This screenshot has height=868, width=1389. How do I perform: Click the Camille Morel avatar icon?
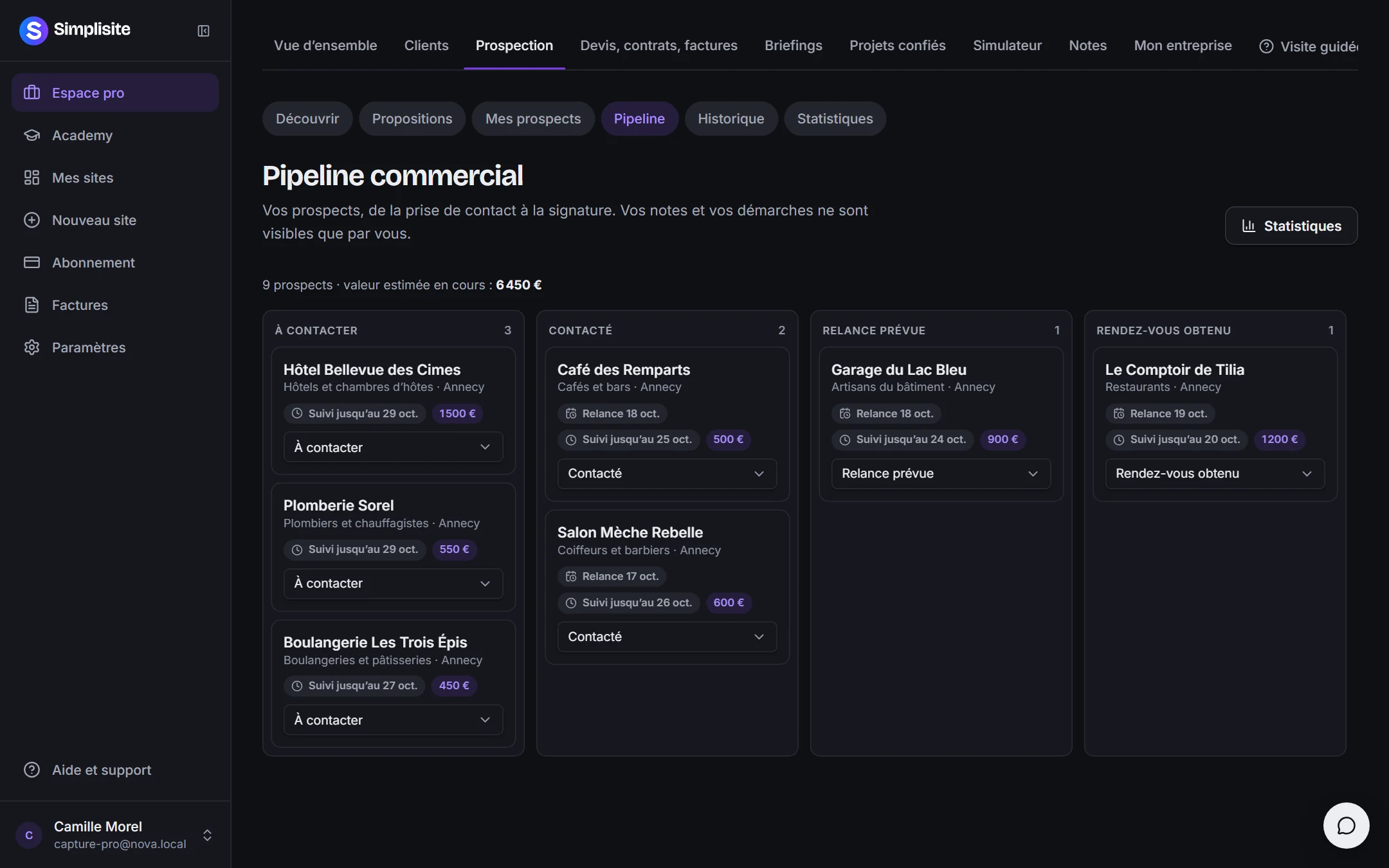[29, 835]
